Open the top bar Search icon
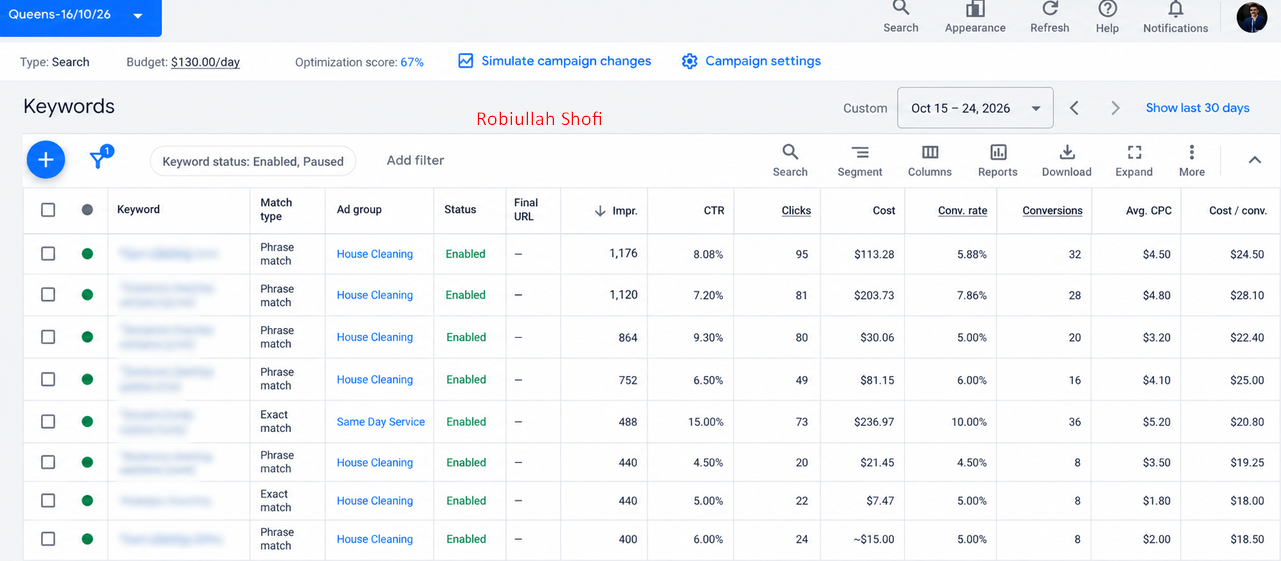This screenshot has width=1281, height=561. [901, 8]
